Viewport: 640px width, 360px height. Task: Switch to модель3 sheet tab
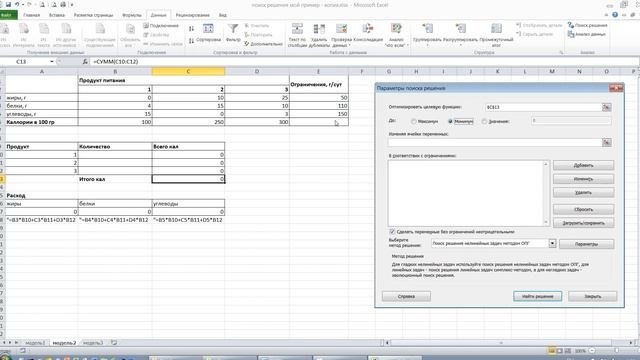pyautogui.click(x=93, y=343)
